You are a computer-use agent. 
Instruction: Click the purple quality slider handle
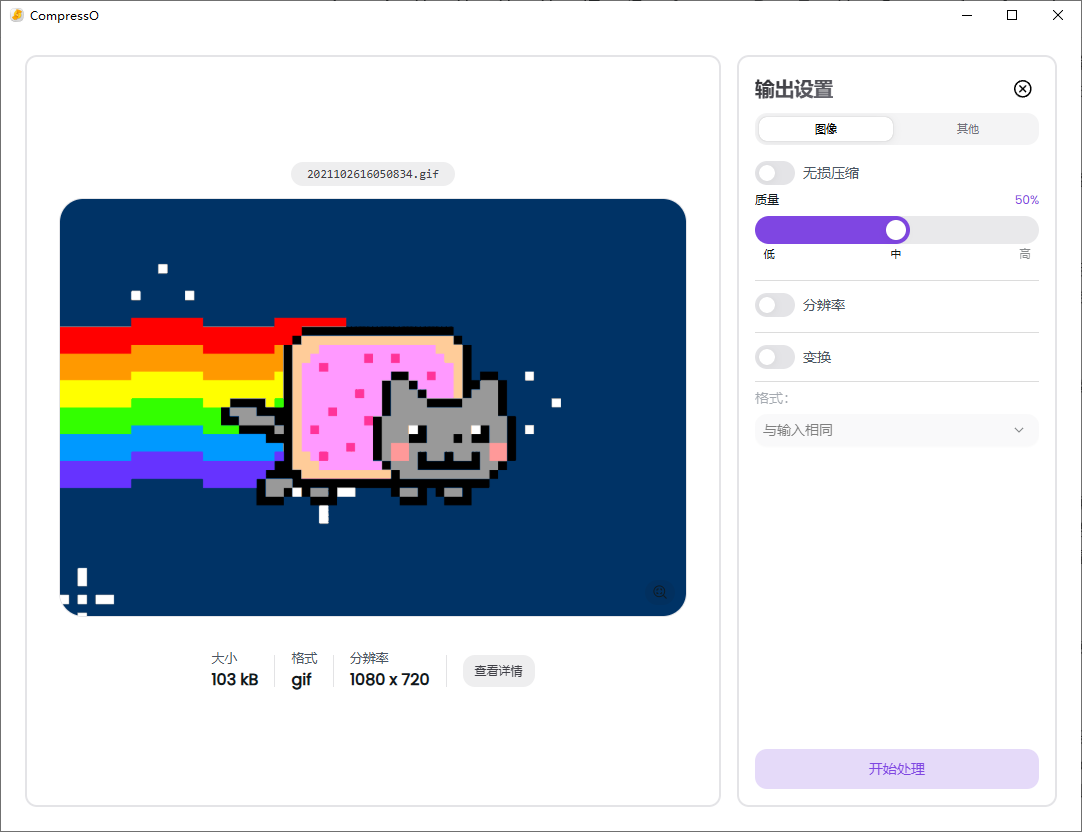coord(895,229)
